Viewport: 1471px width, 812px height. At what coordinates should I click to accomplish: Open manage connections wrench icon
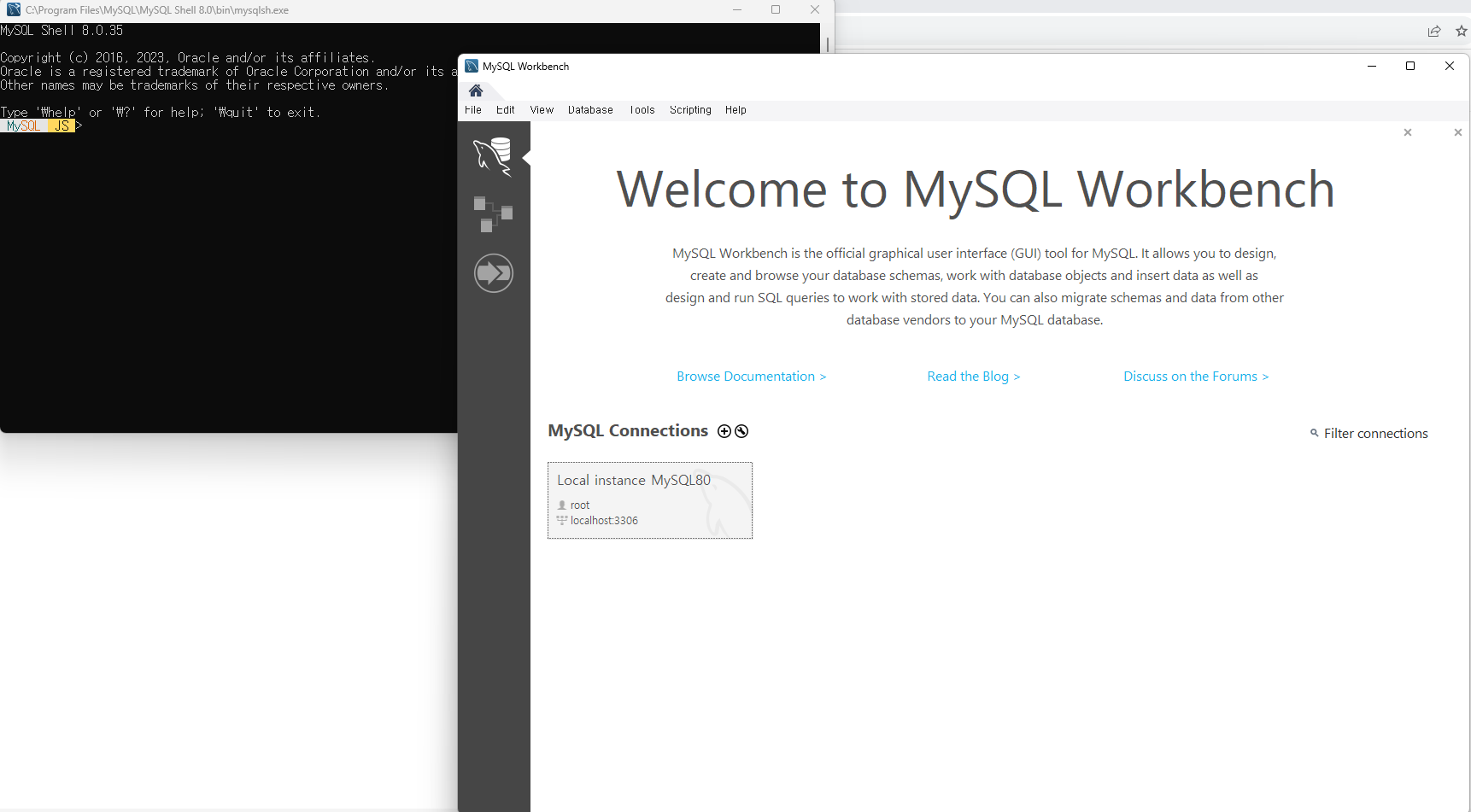[x=741, y=431]
